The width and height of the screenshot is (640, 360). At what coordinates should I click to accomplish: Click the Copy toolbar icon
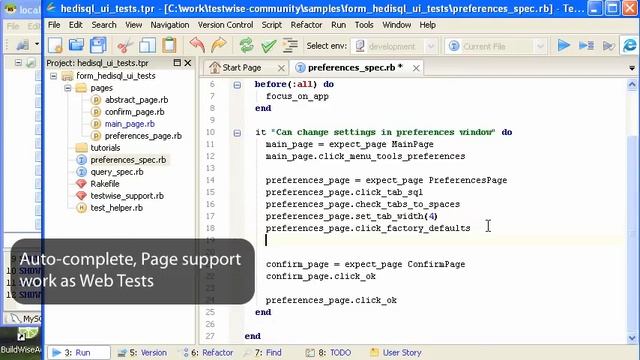click(147, 45)
